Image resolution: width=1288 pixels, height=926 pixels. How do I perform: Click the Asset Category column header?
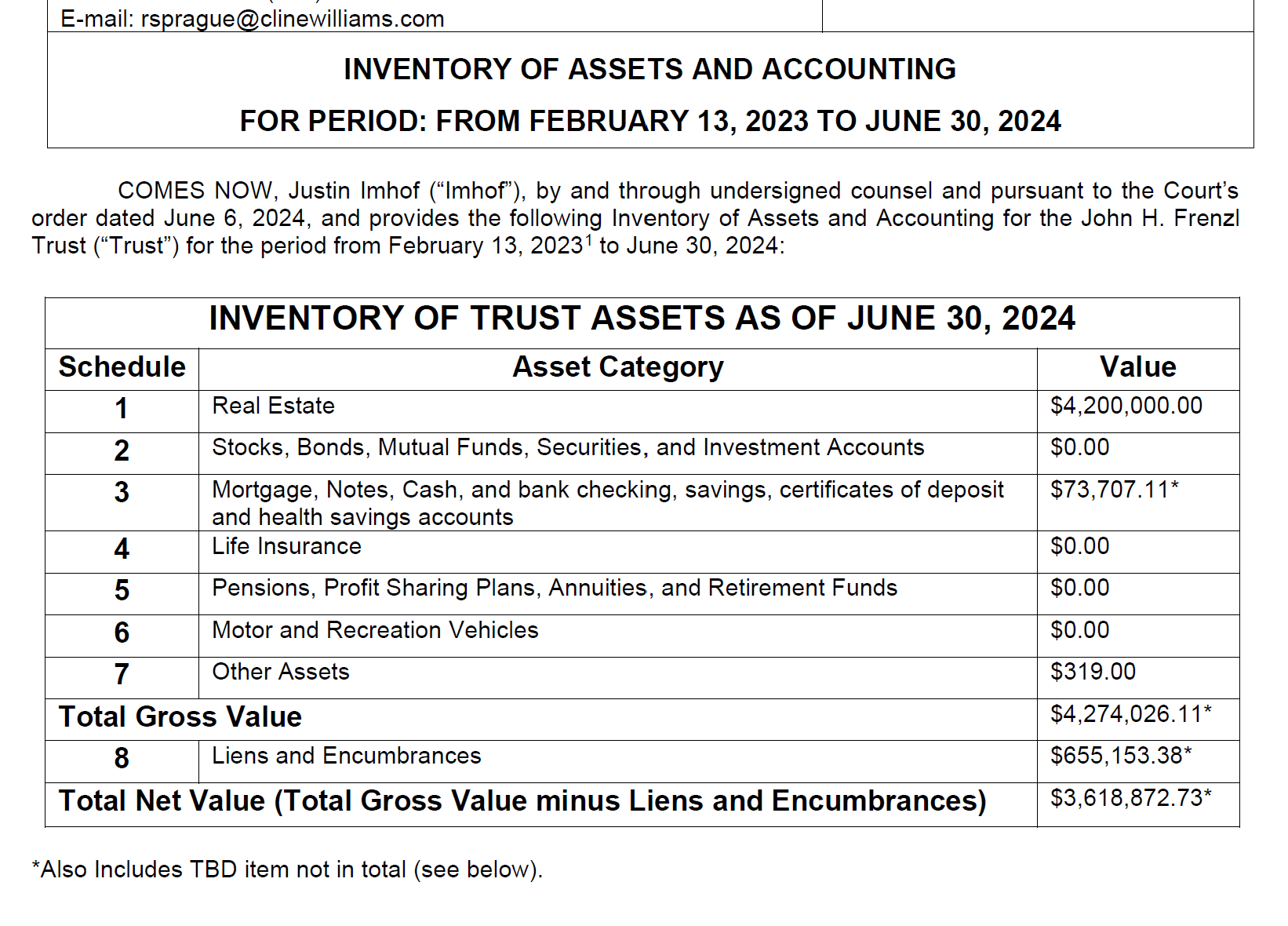pyautogui.click(x=618, y=367)
